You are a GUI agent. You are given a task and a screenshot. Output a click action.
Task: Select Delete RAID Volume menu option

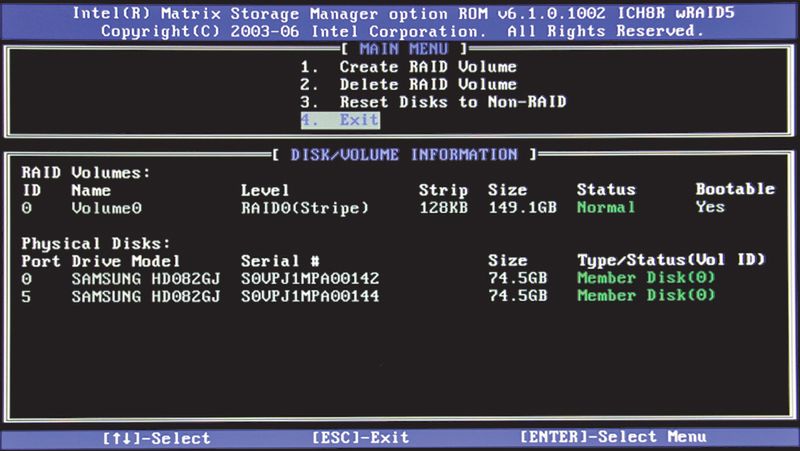pyautogui.click(x=408, y=85)
